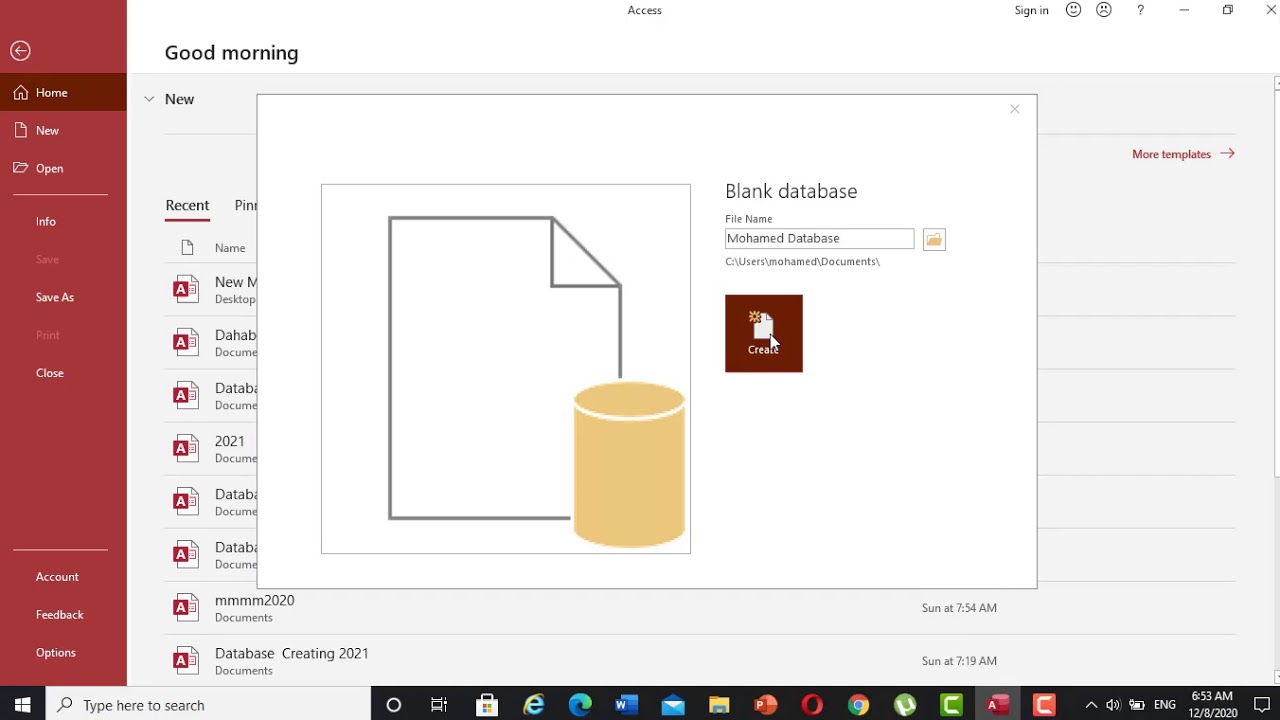1280x720 pixels.
Task: Close the Blank database dialog
Action: 1015,109
